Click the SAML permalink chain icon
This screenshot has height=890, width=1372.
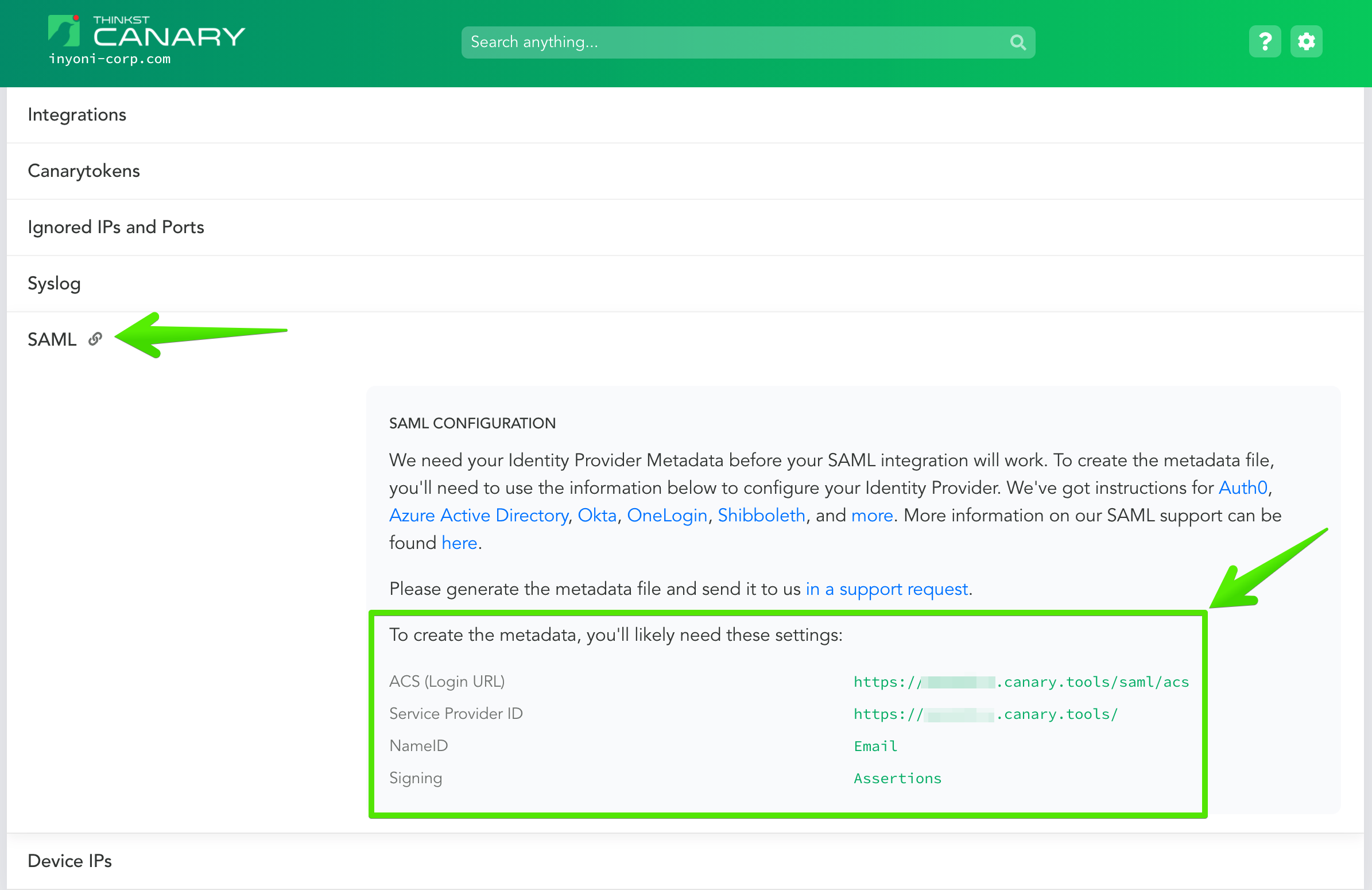tap(96, 339)
